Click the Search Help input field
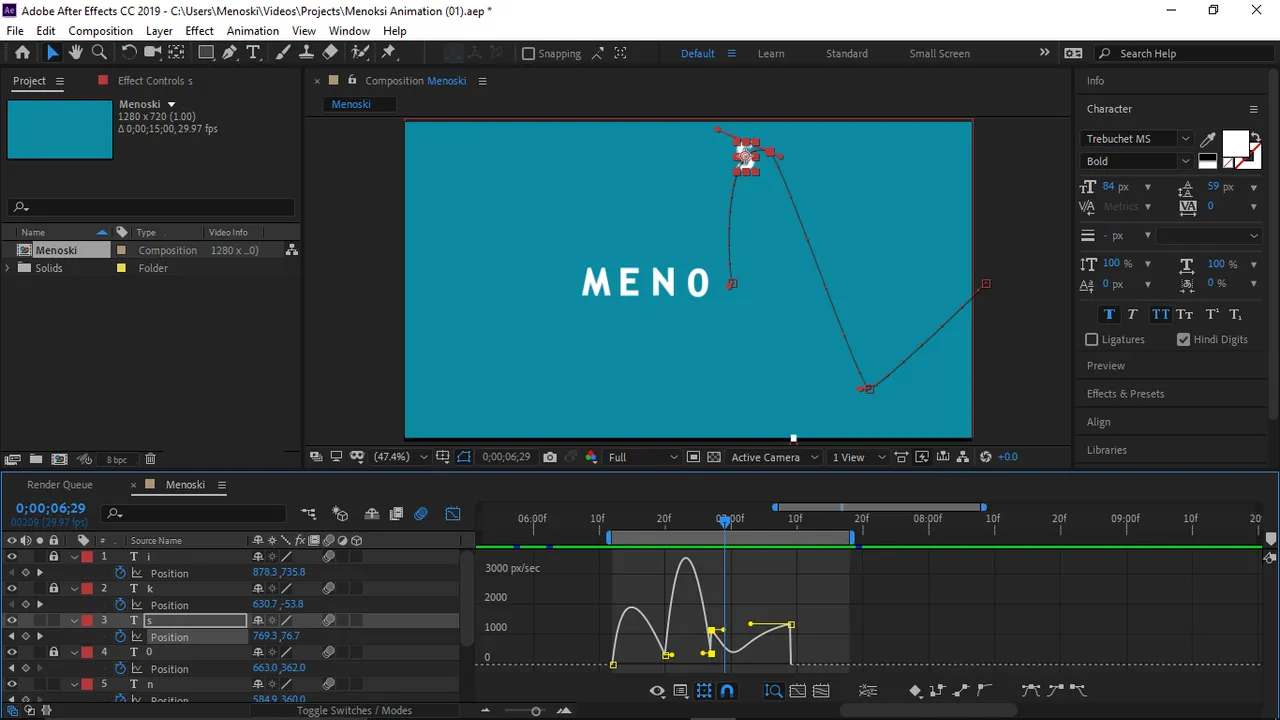This screenshot has height=720, width=1280. click(1186, 54)
